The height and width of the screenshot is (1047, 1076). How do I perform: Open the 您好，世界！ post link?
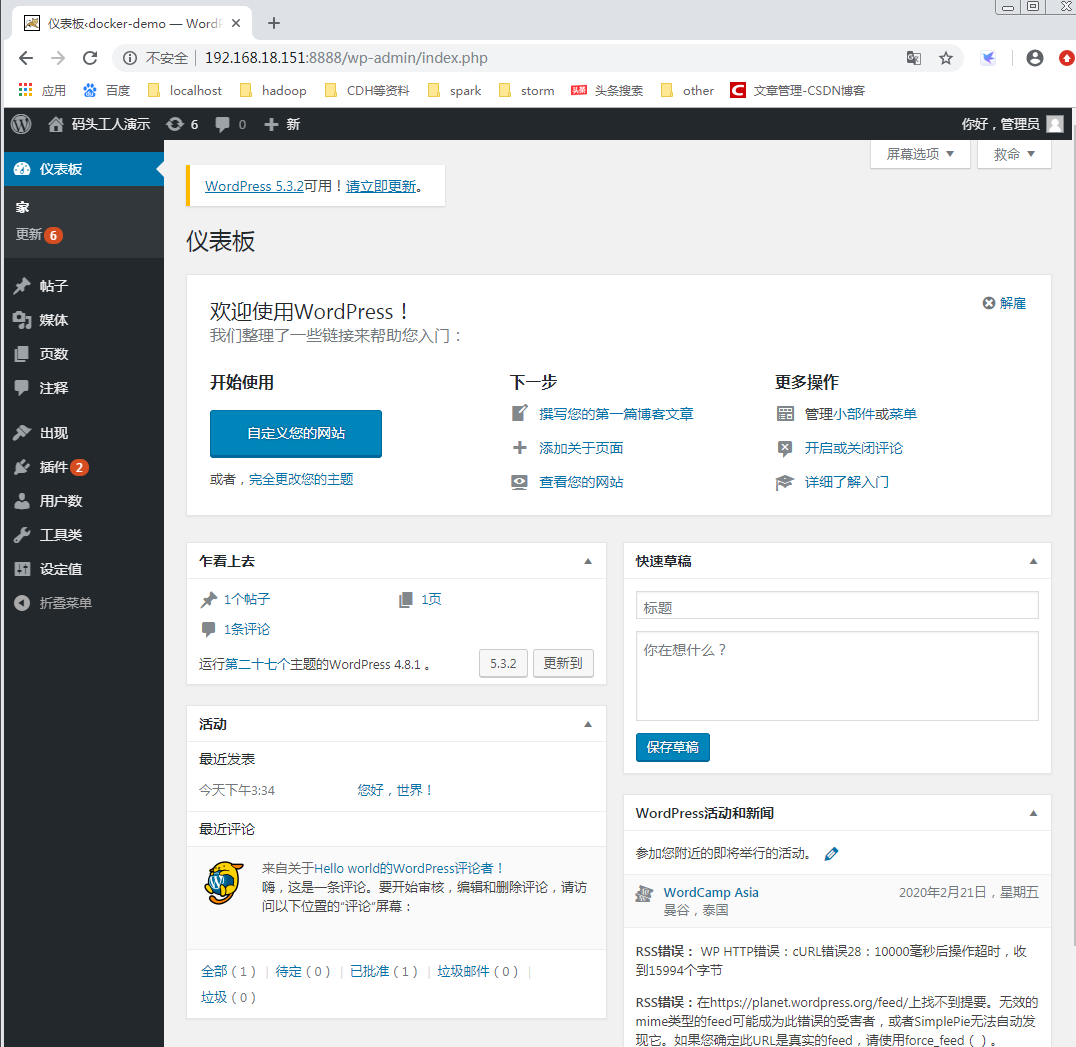(396, 790)
